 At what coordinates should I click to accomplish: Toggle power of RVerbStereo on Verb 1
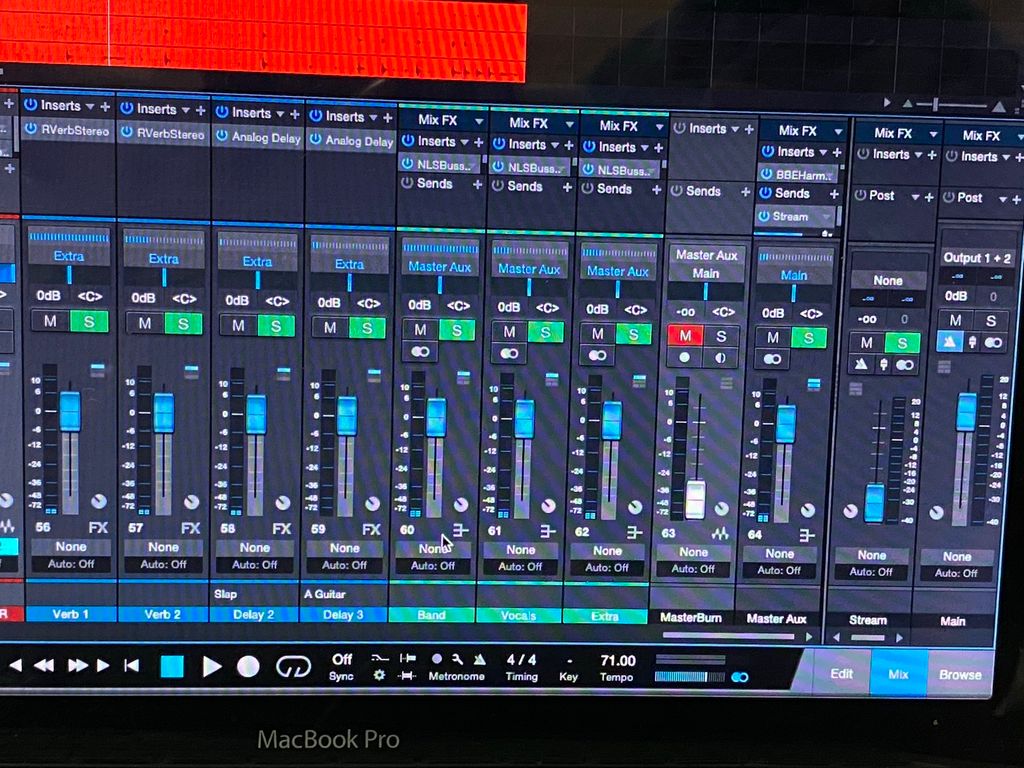click(31, 129)
